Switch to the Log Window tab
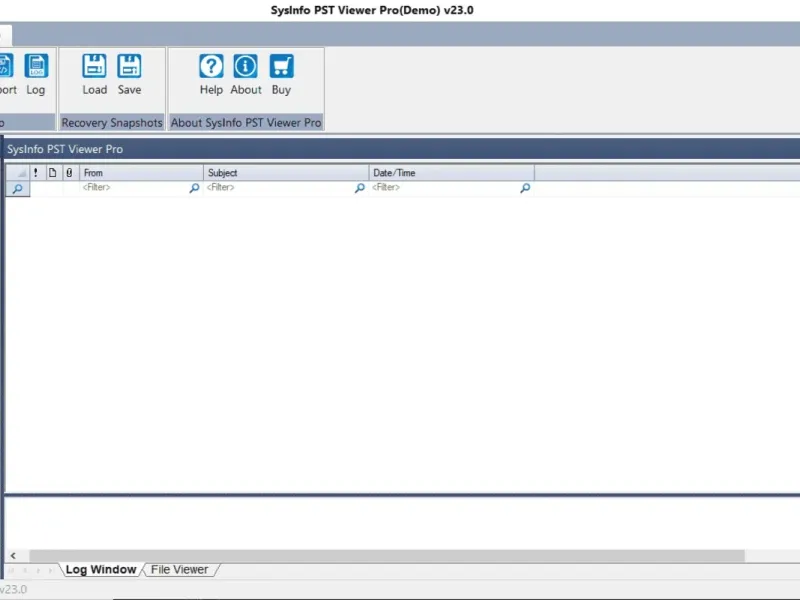Viewport: 800px width, 600px height. pyautogui.click(x=101, y=569)
